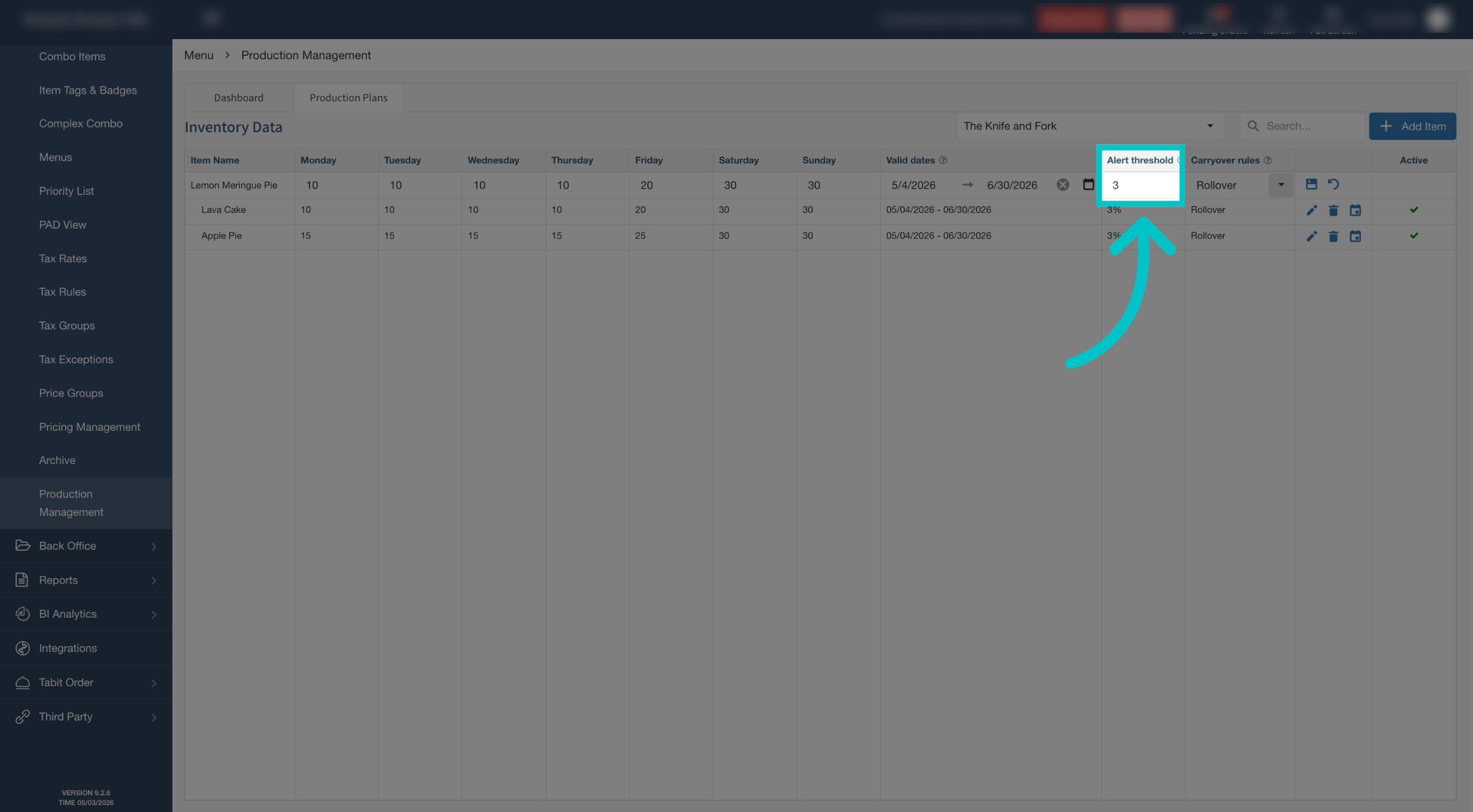Edit the Apple Pie row
The height and width of the screenshot is (812, 1473).
point(1311,236)
